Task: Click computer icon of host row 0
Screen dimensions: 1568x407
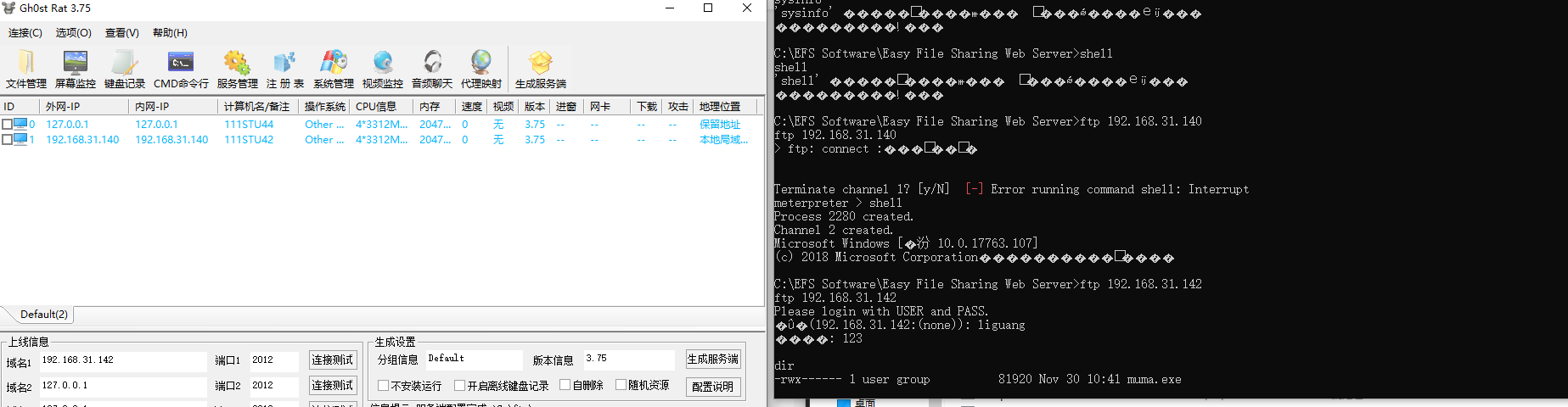Action: (20, 124)
